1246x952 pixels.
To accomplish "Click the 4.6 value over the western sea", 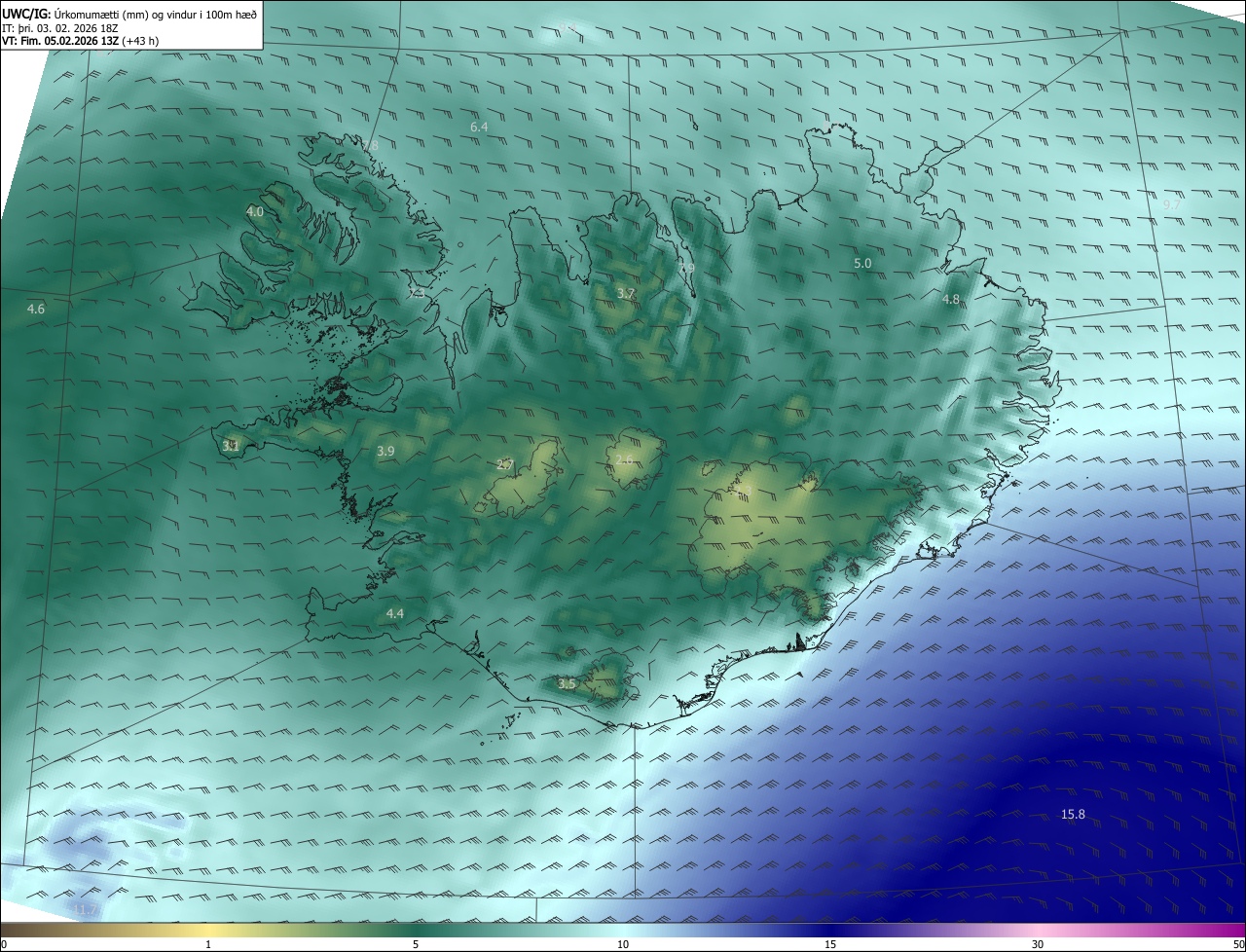I will click(x=36, y=309).
